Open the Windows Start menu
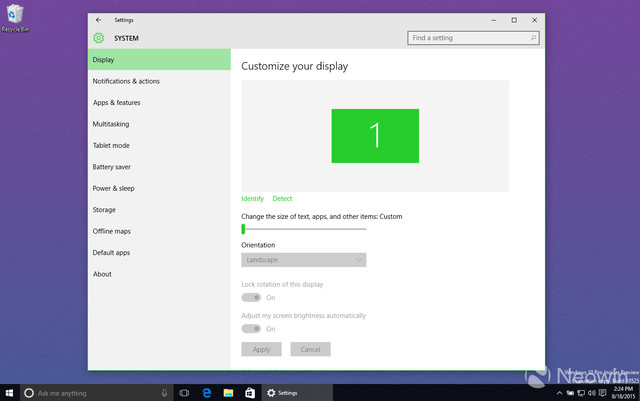Image resolution: width=640 pixels, height=401 pixels. coord(8,393)
